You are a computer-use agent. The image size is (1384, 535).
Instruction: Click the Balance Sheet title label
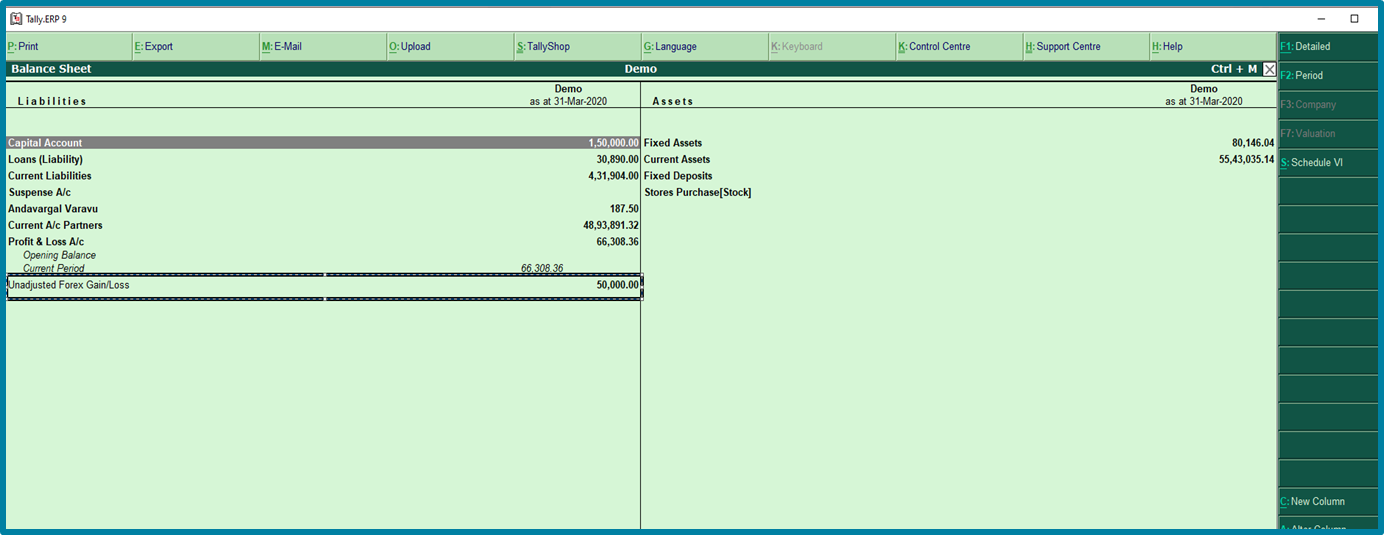coord(51,69)
